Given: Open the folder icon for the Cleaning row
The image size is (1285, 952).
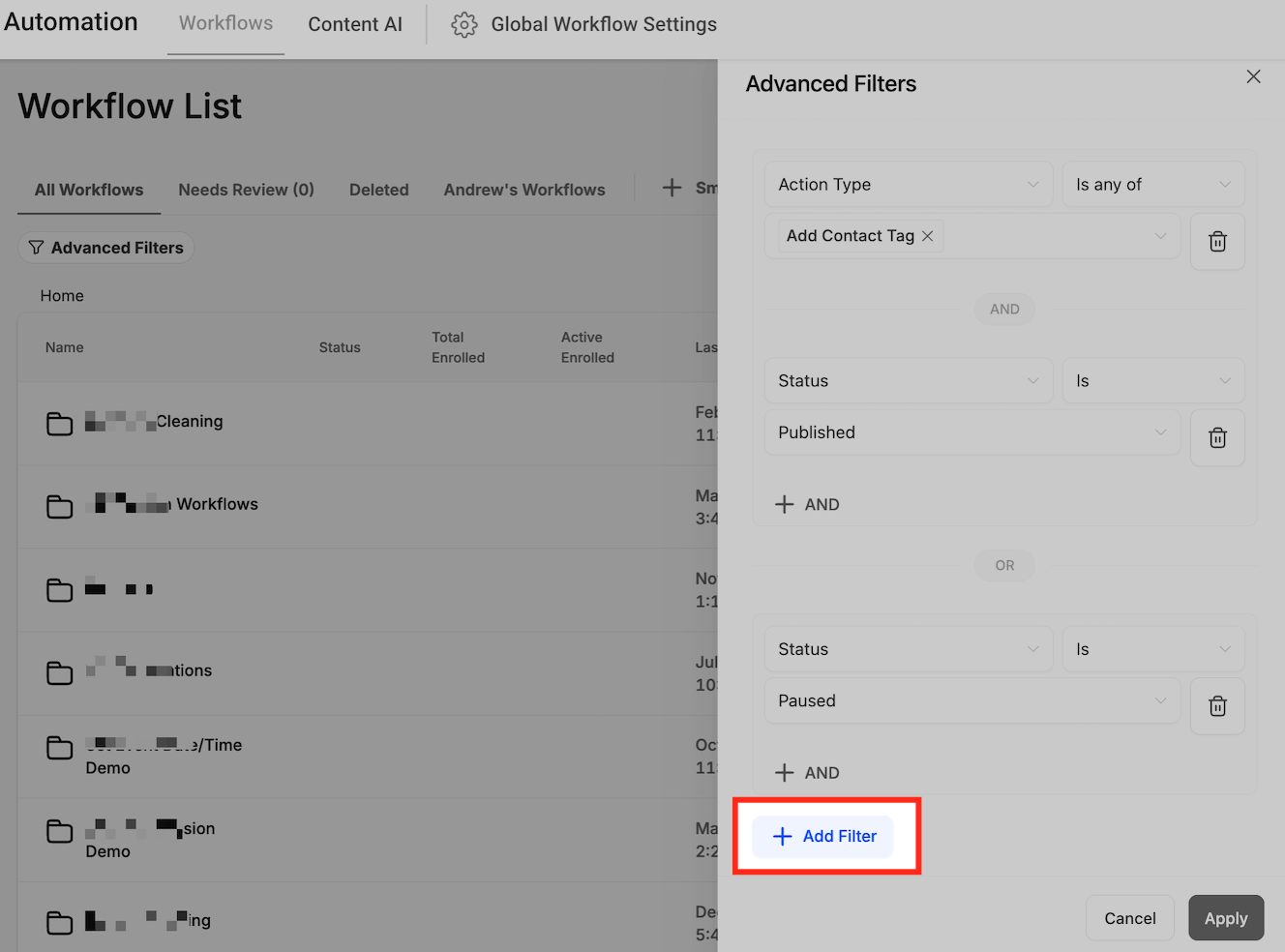Looking at the screenshot, I should point(60,424).
